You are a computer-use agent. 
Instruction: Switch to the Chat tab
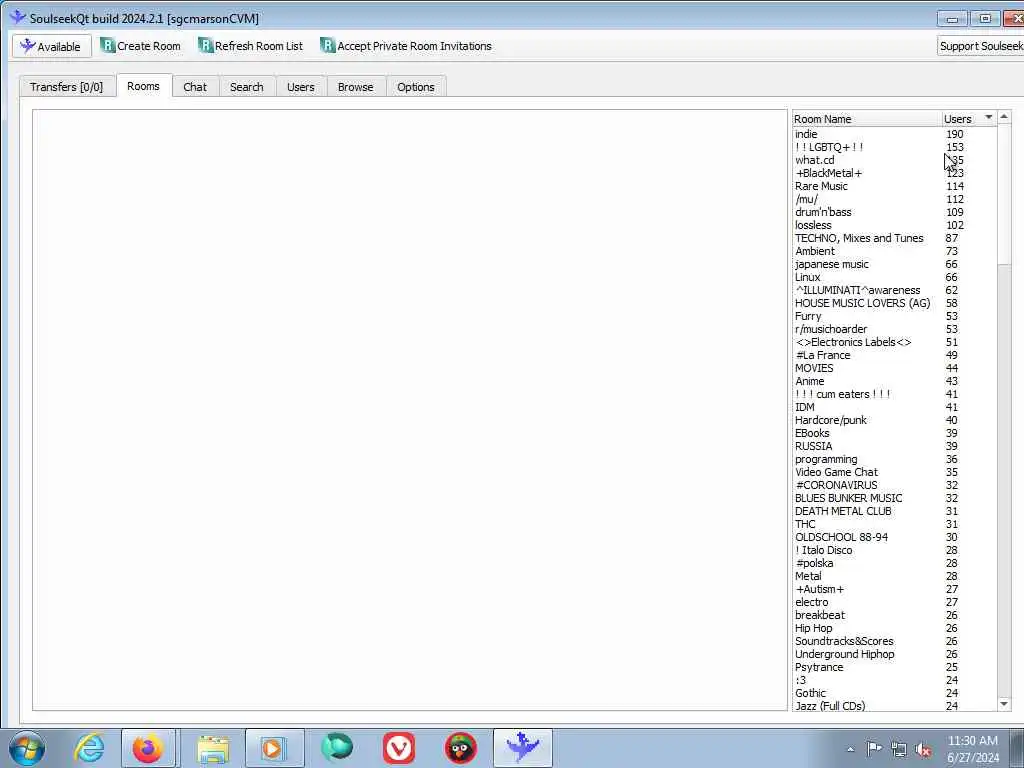coord(195,87)
